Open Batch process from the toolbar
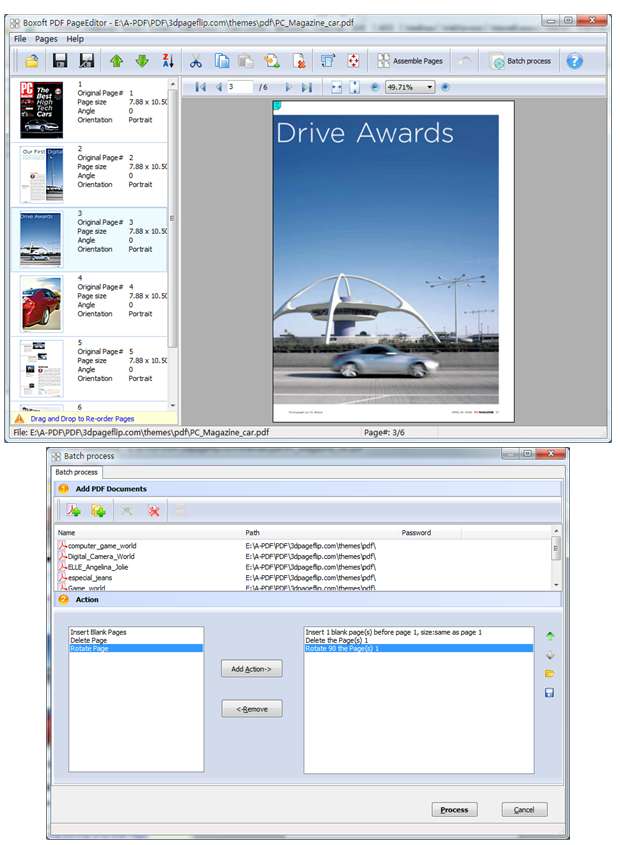The width and height of the screenshot is (620, 845). 520,61
